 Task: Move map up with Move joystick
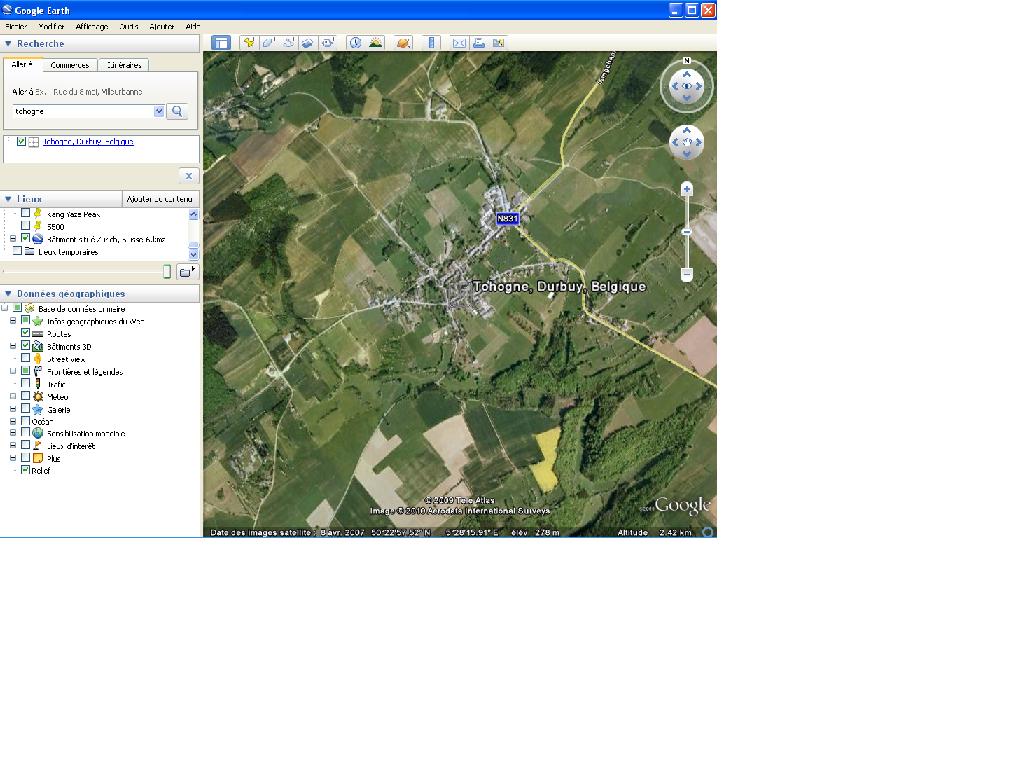click(686, 131)
